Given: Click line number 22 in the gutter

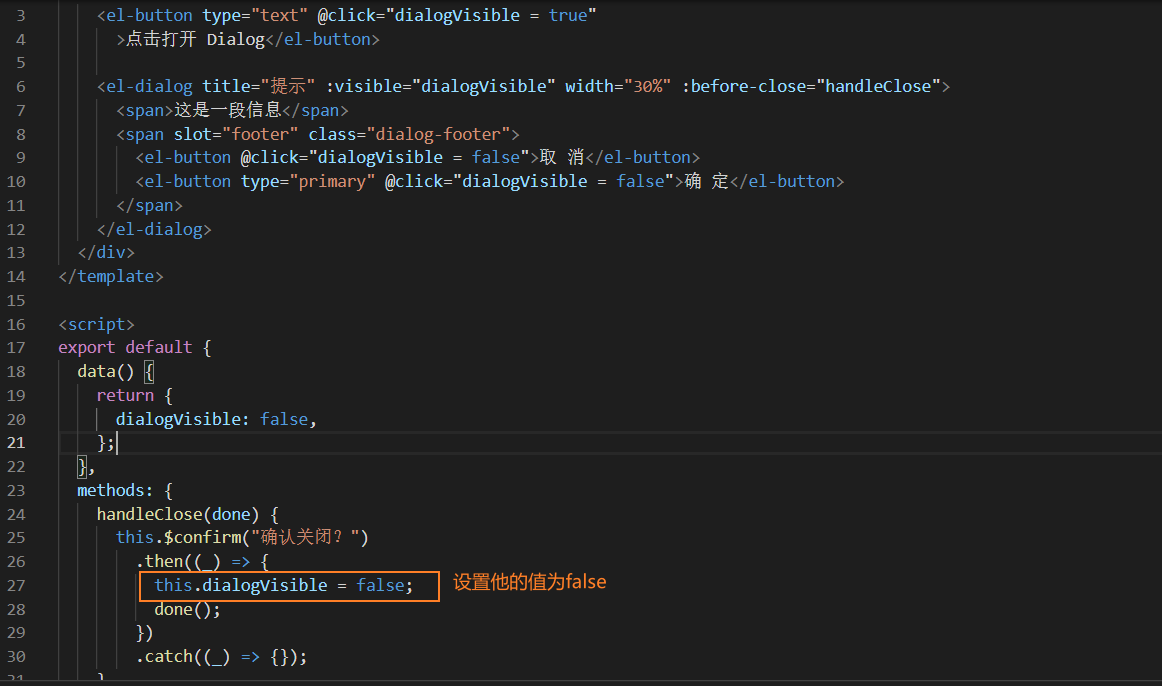Looking at the screenshot, I should (16, 467).
